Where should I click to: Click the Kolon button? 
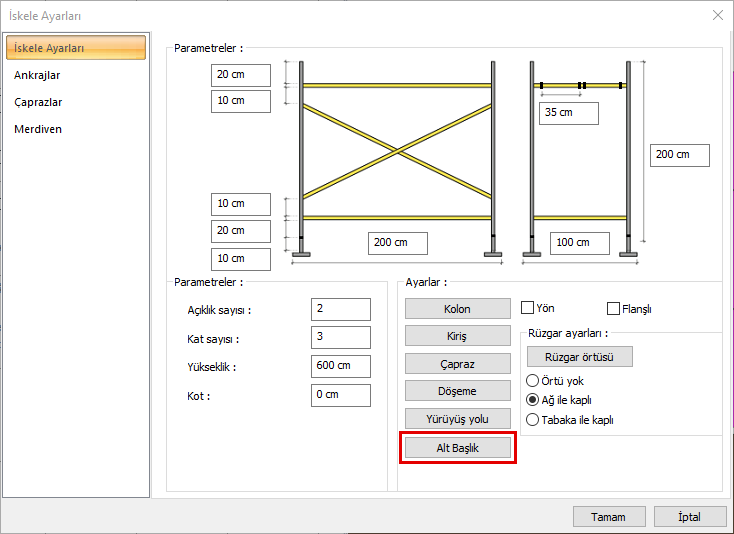(x=458, y=309)
